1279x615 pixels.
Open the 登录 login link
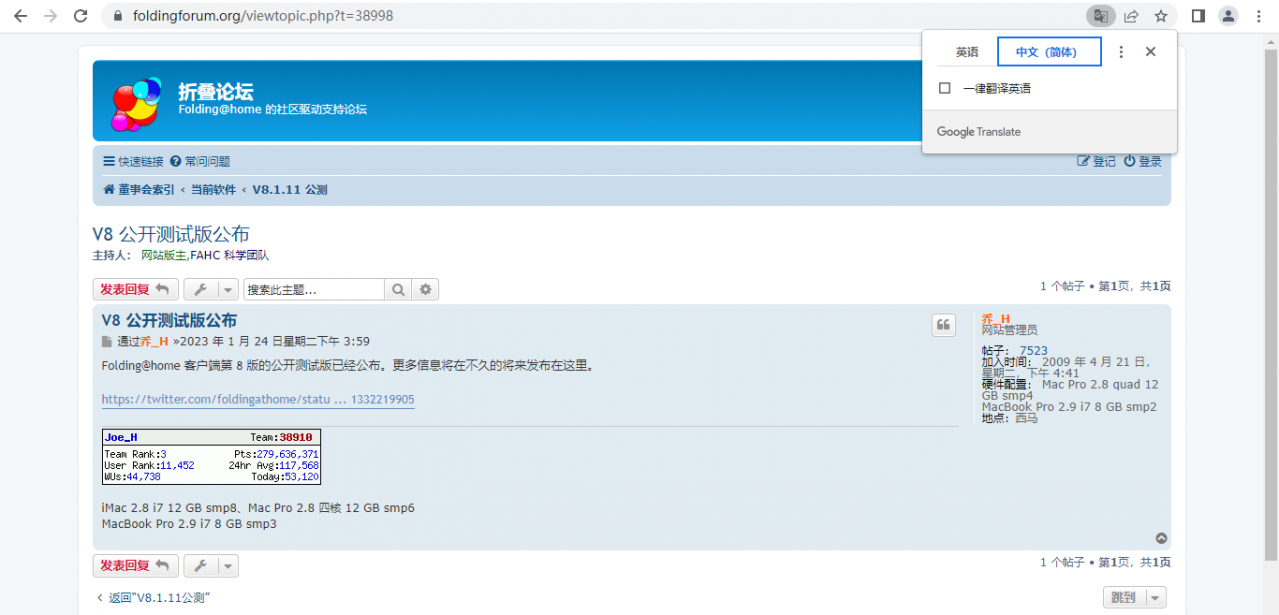[1143, 161]
